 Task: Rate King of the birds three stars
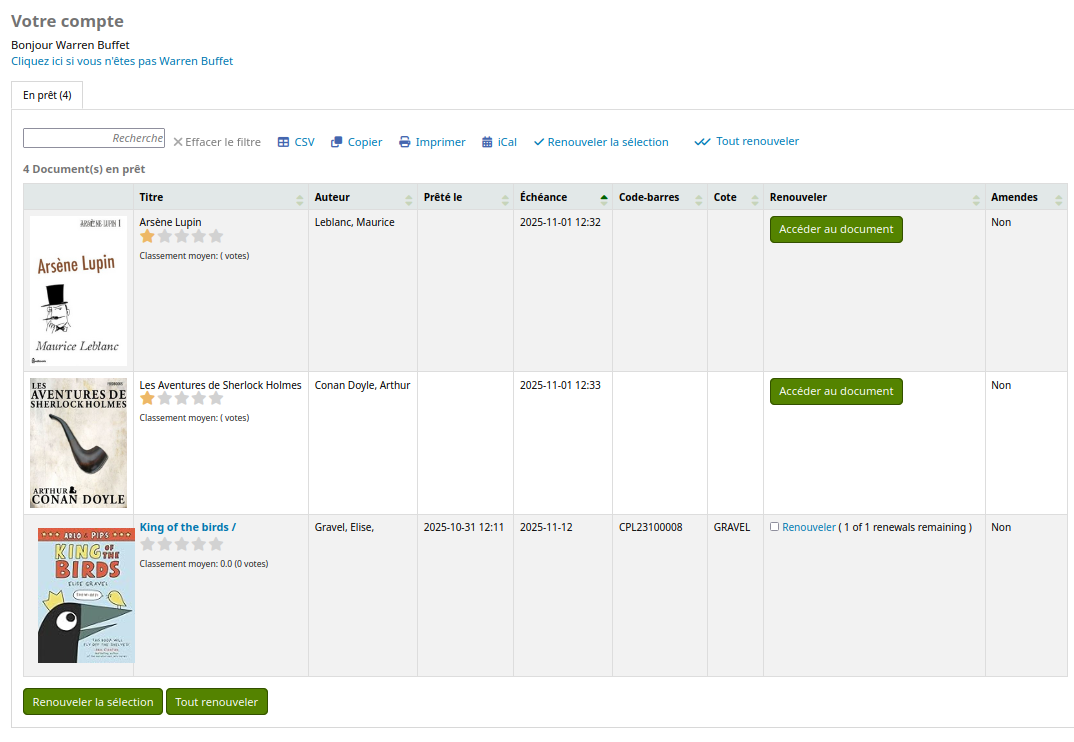pyautogui.click(x=182, y=545)
